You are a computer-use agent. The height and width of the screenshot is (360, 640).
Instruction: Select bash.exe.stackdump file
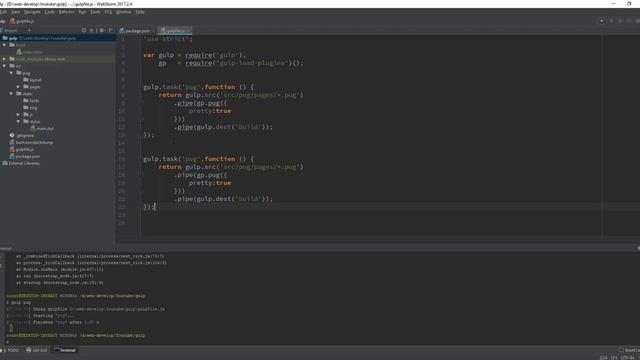click(31, 142)
